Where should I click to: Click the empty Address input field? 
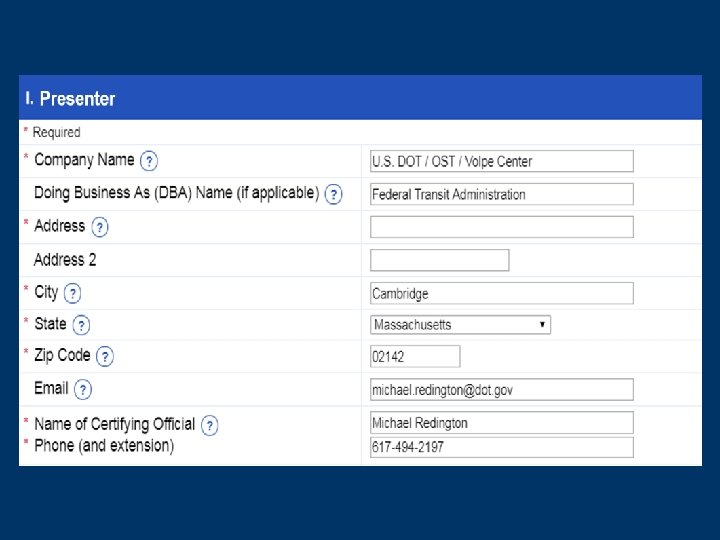point(501,227)
